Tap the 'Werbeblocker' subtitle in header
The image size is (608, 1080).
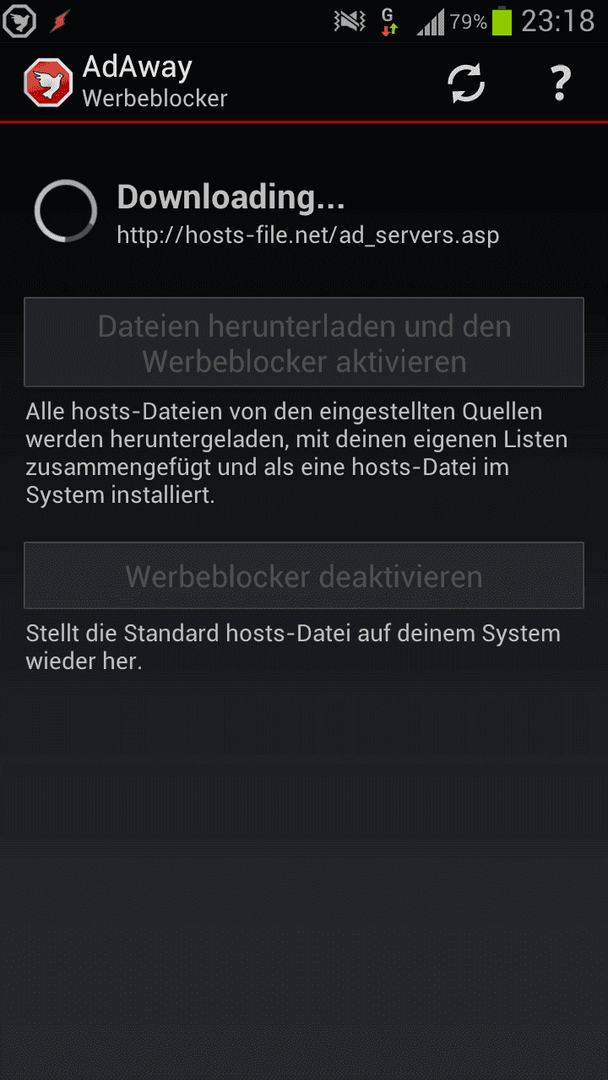(x=155, y=98)
